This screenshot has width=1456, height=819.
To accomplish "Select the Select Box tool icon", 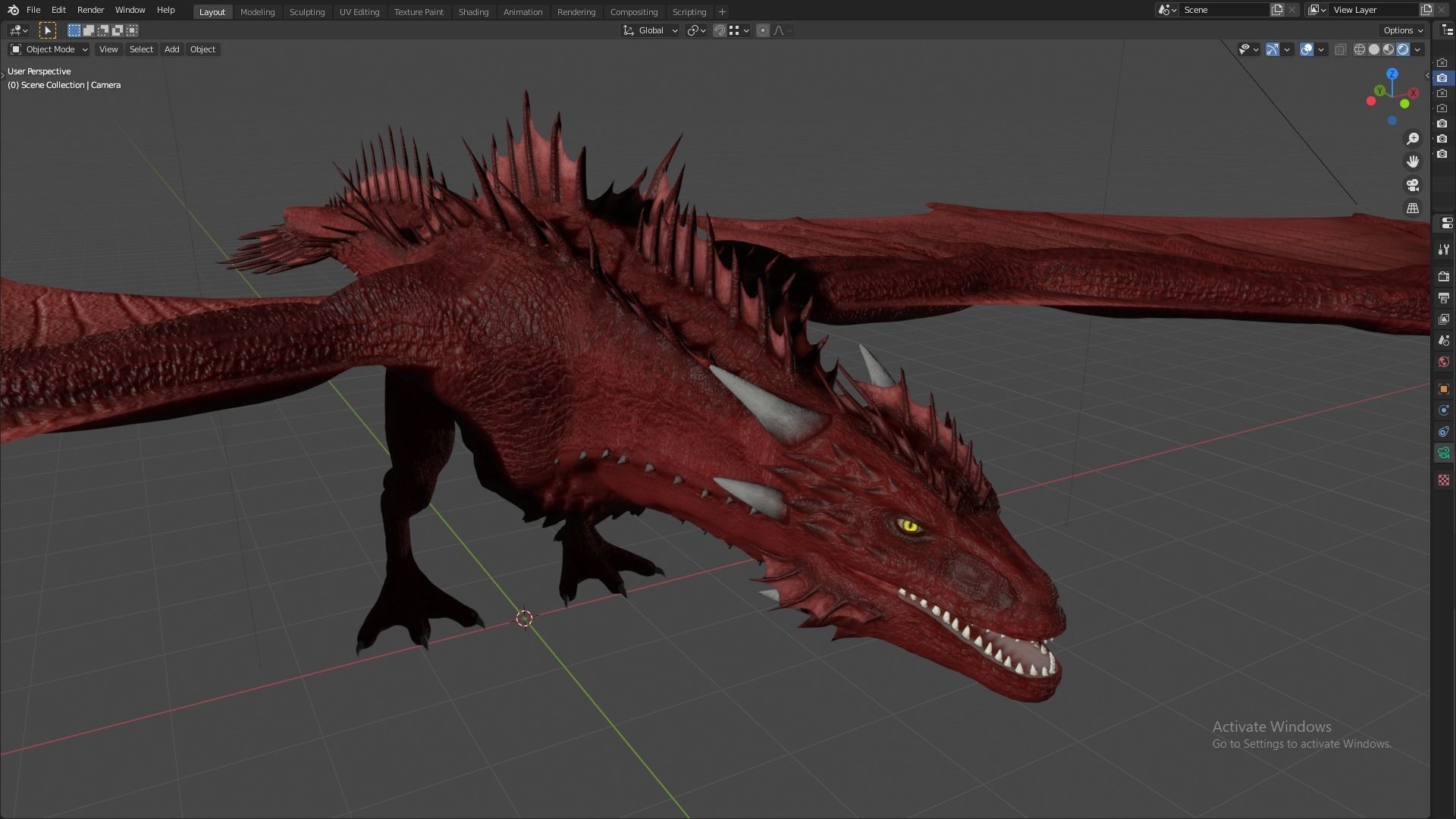I will click(x=47, y=30).
